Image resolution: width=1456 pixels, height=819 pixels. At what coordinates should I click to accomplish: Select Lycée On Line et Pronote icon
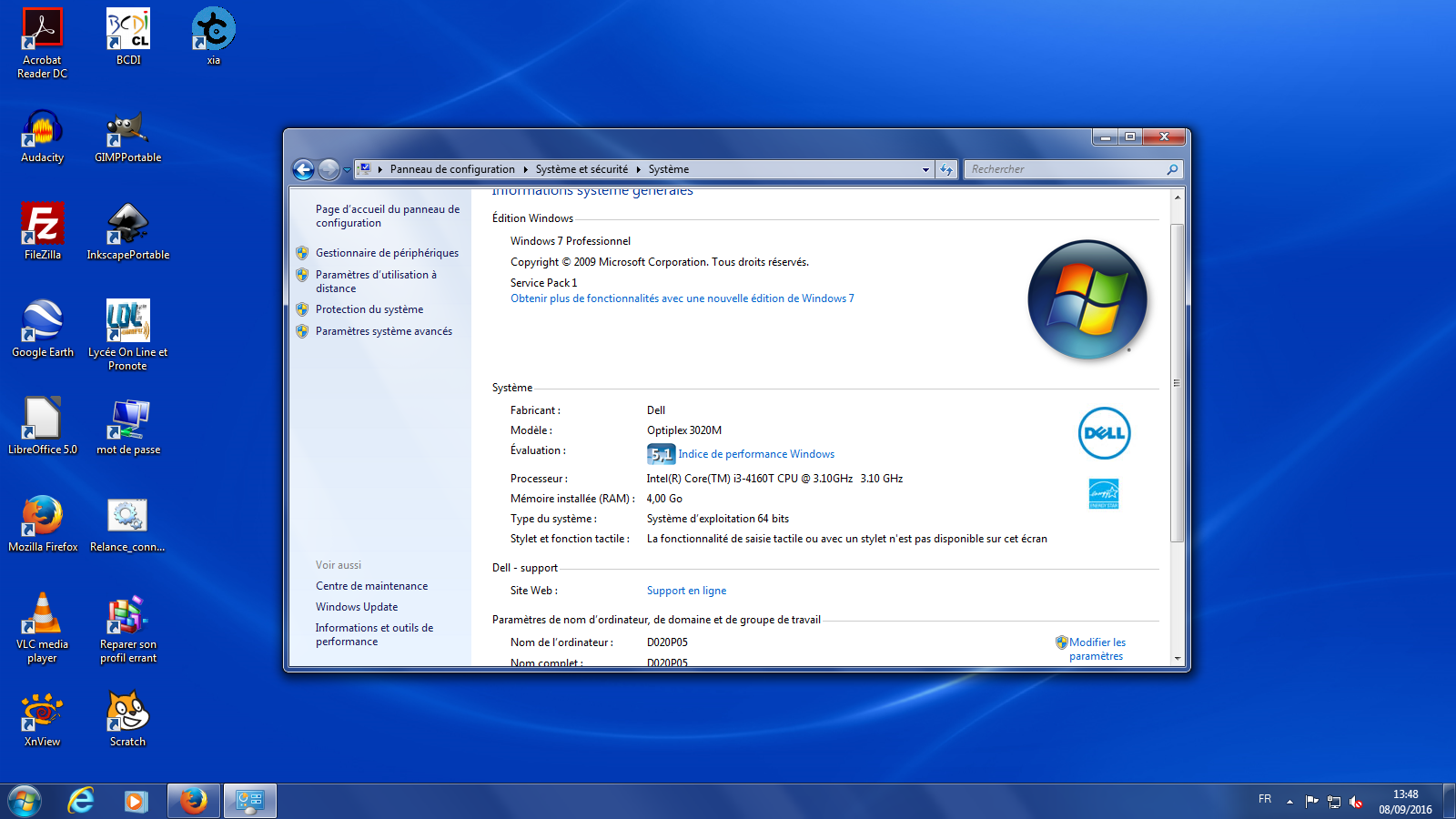[128, 335]
